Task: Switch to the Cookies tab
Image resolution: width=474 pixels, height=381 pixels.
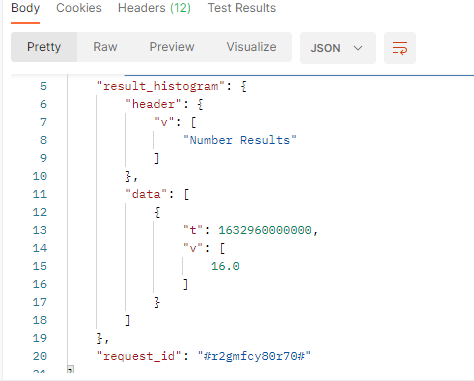Action: click(x=79, y=8)
